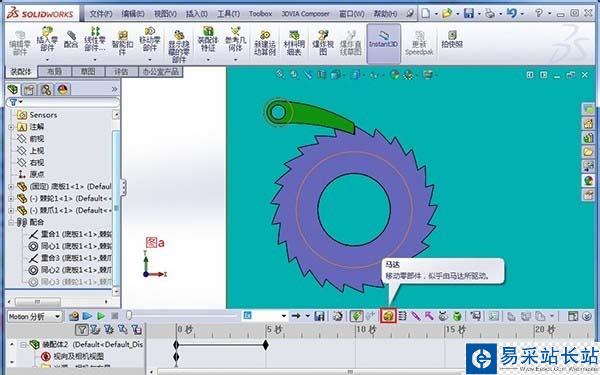Screen dimensions: 600x375
Task: Click New Motion Study (新建运动算例)
Action: click(265, 43)
